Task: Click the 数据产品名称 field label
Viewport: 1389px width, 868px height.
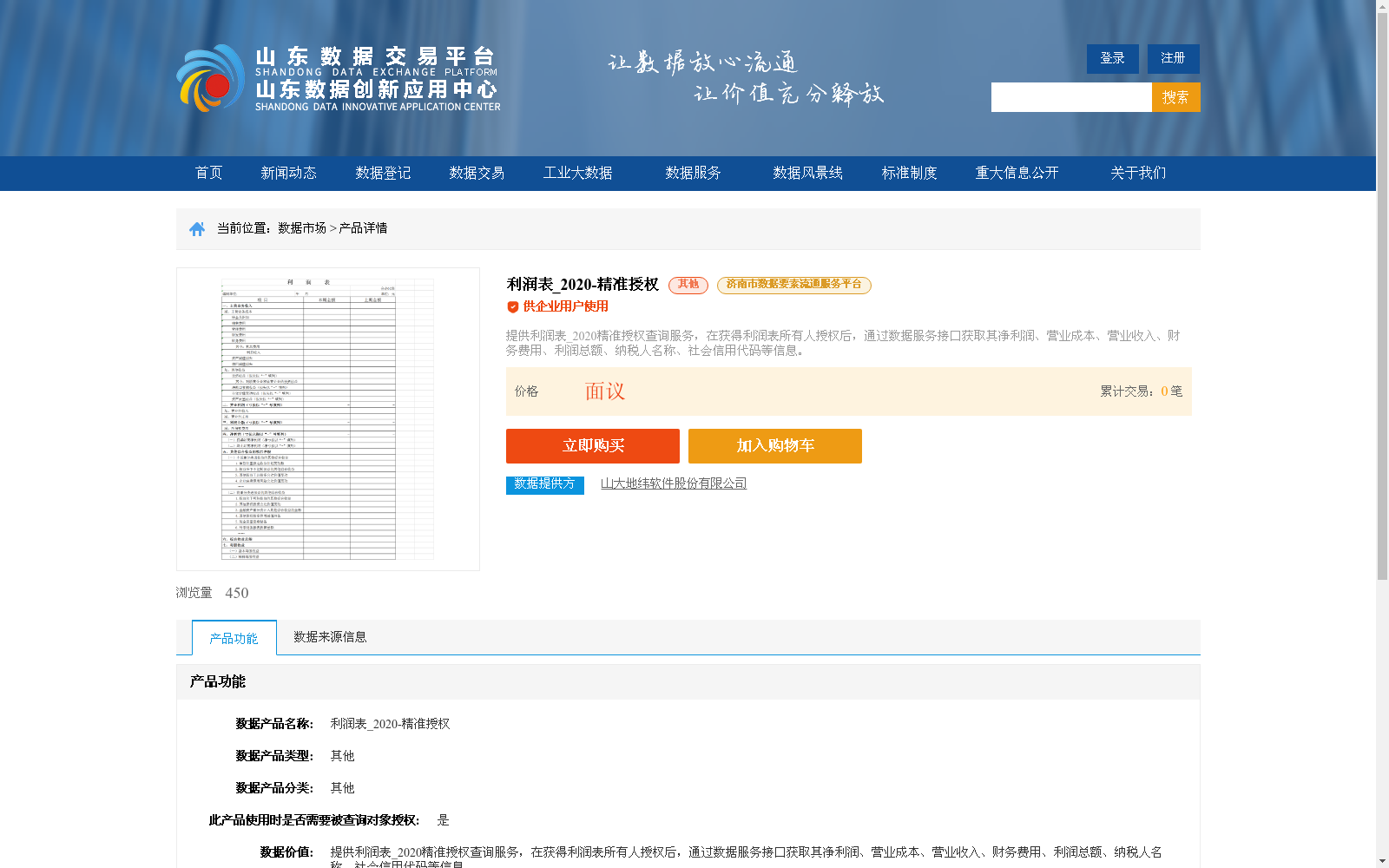Action: coord(274,724)
